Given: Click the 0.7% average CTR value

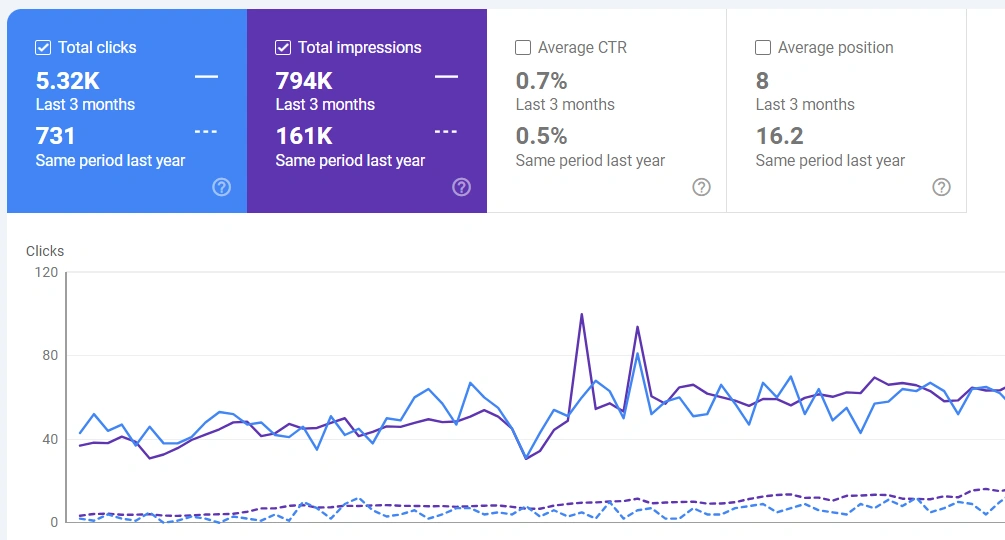Looking at the screenshot, I should [541, 81].
